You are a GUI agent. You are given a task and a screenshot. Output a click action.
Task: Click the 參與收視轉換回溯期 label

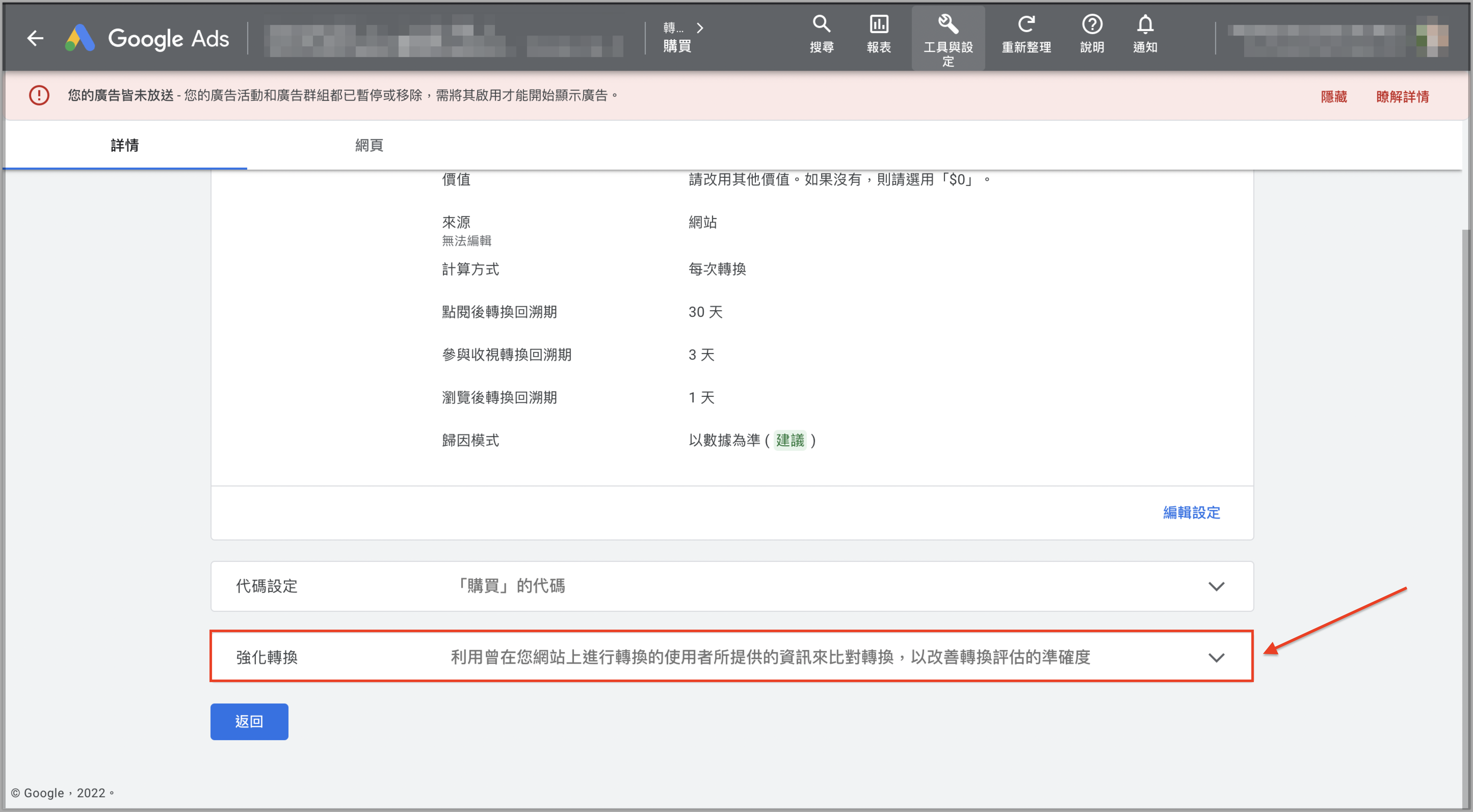tap(507, 355)
